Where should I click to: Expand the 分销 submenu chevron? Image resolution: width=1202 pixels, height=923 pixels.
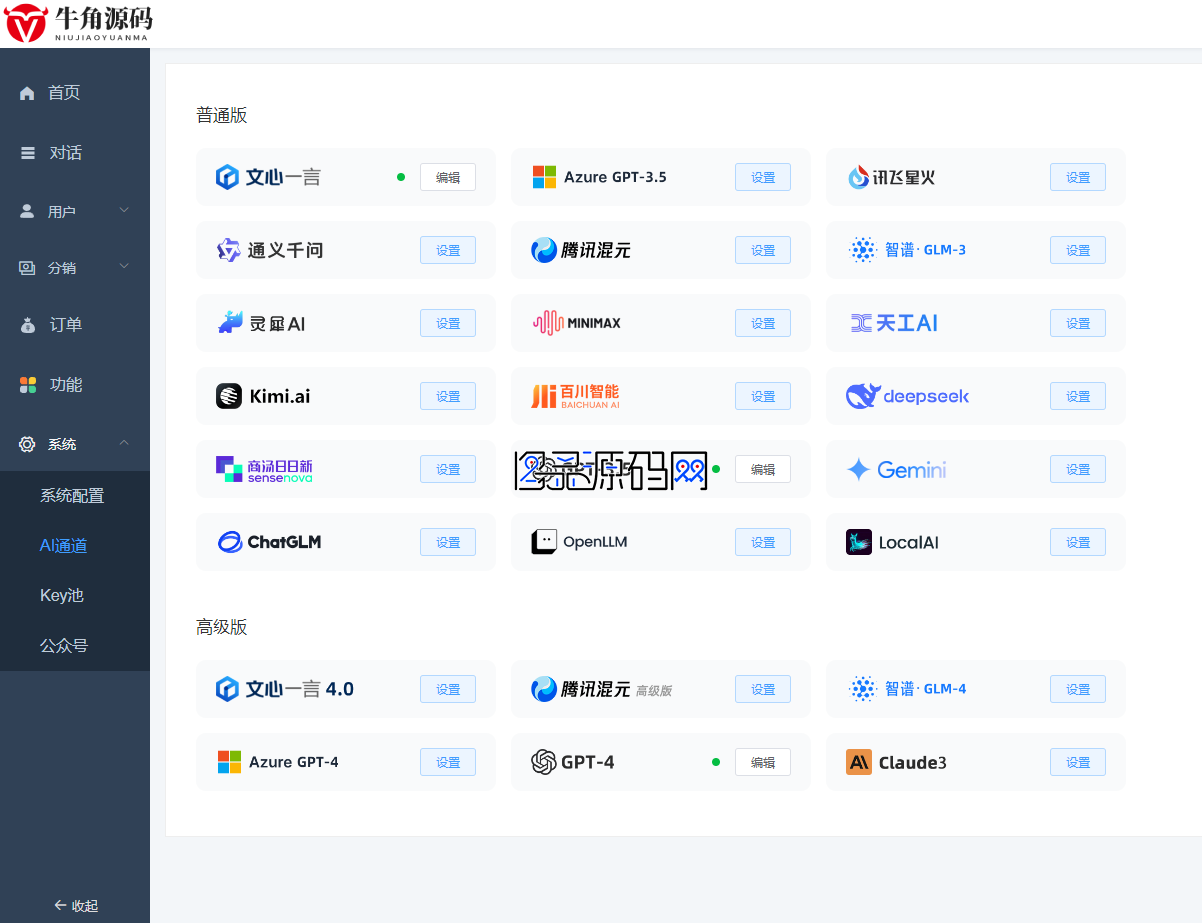(x=124, y=266)
